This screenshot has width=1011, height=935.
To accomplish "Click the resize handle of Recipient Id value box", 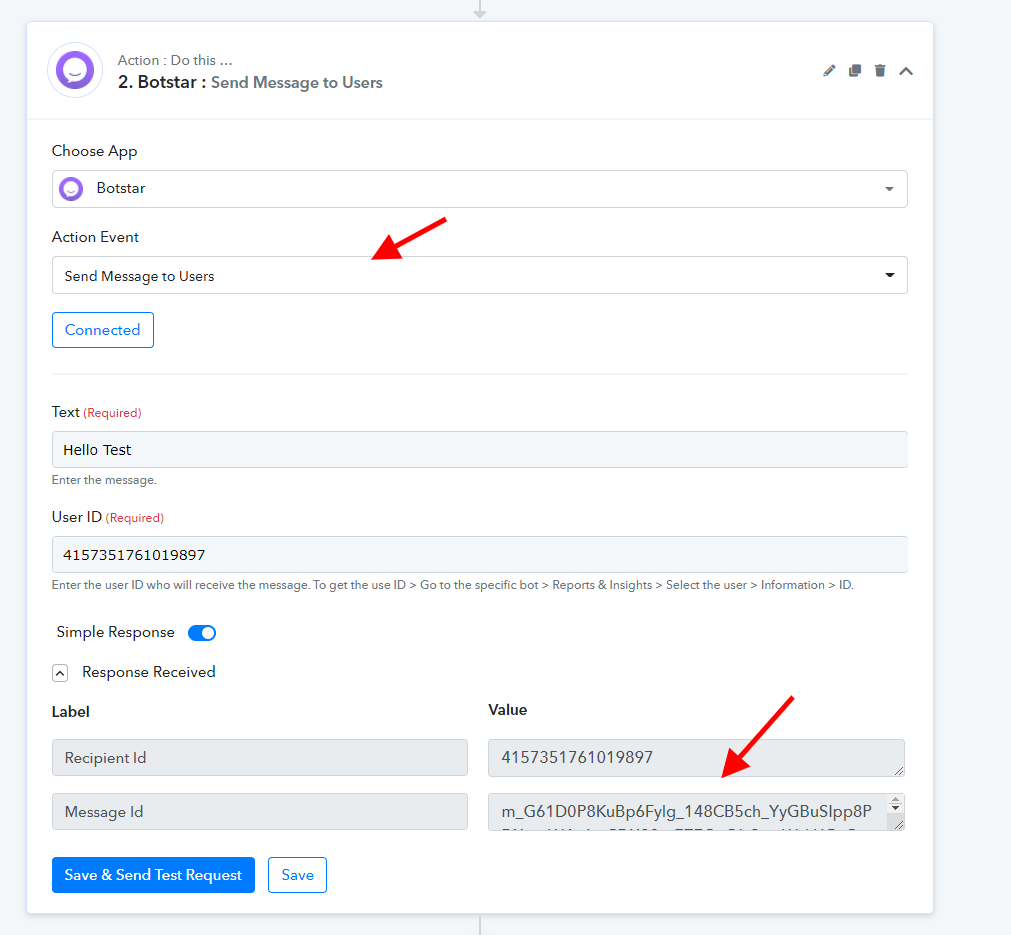I will 899,771.
